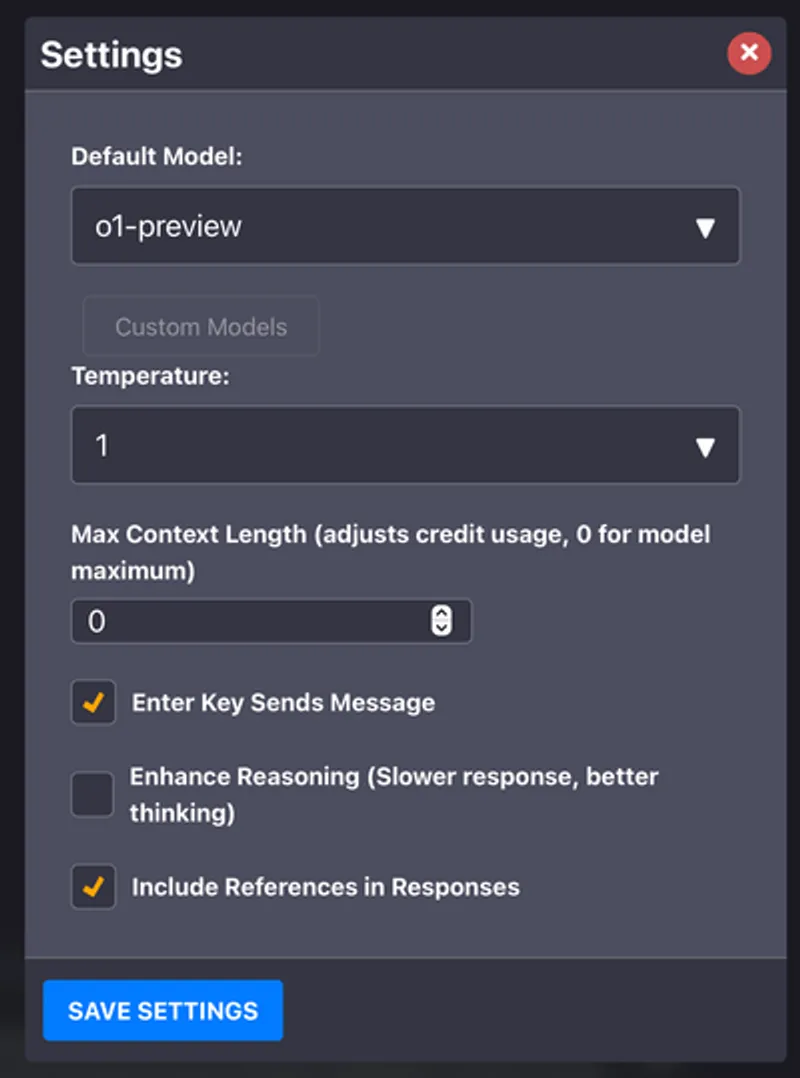This screenshot has height=1078, width=800.
Task: Click the checkmark icon next to Include References
Action: (92, 887)
